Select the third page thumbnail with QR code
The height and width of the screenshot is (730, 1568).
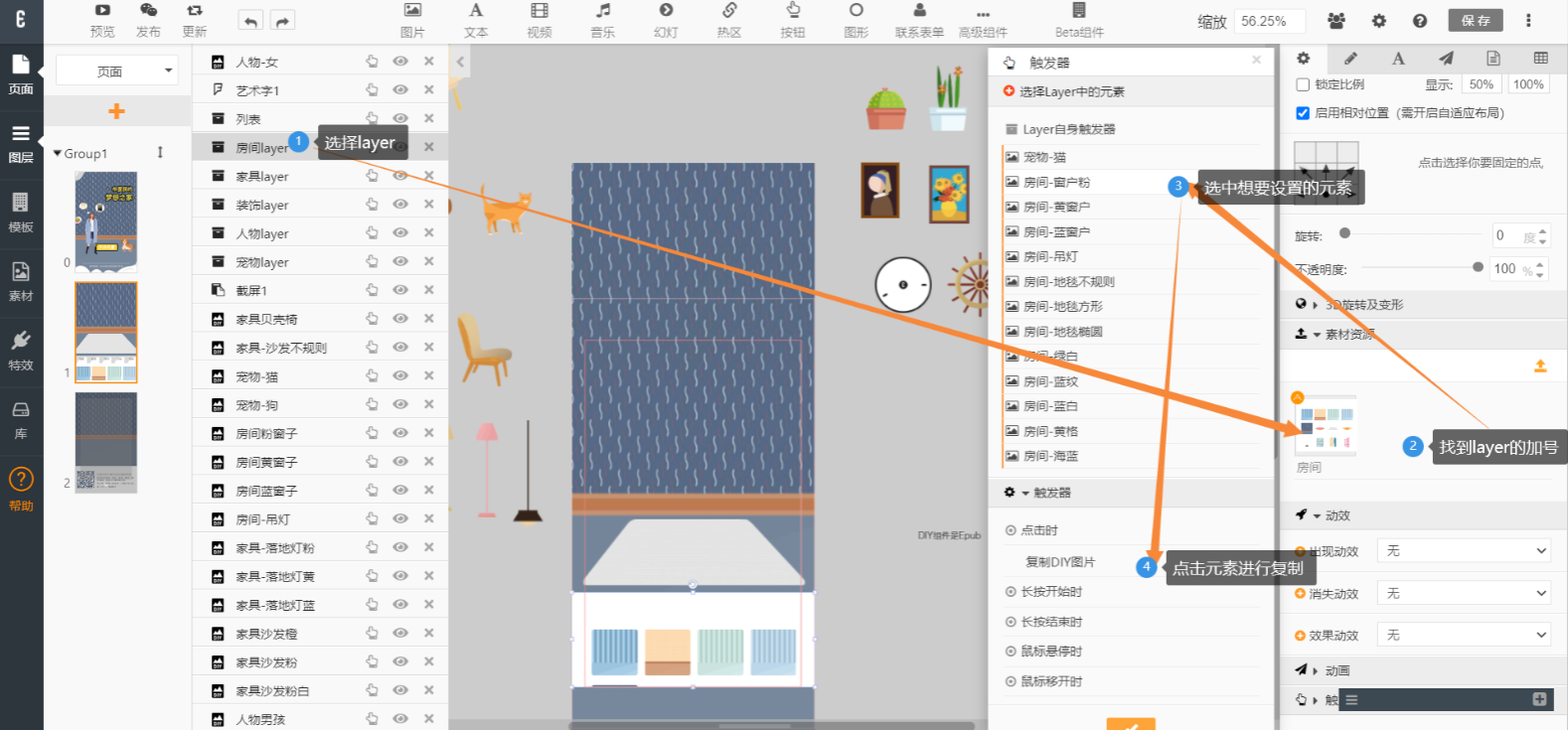106,442
